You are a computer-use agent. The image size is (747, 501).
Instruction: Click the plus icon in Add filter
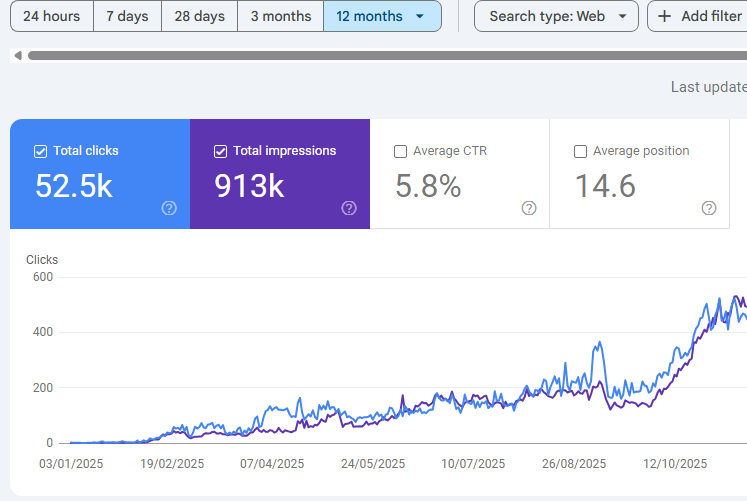pos(664,17)
